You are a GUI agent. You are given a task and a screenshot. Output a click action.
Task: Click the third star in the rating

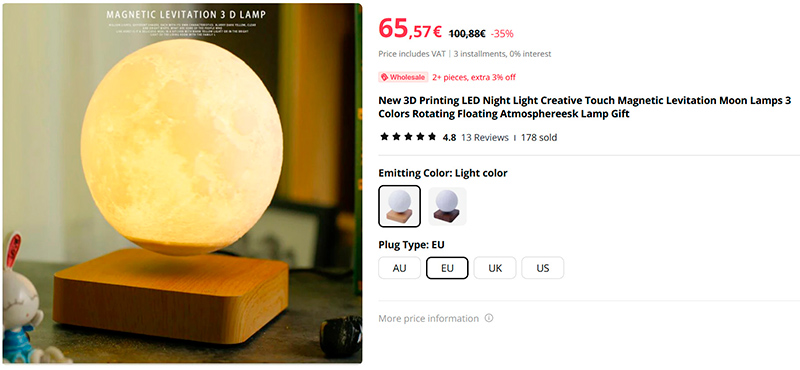(408, 137)
